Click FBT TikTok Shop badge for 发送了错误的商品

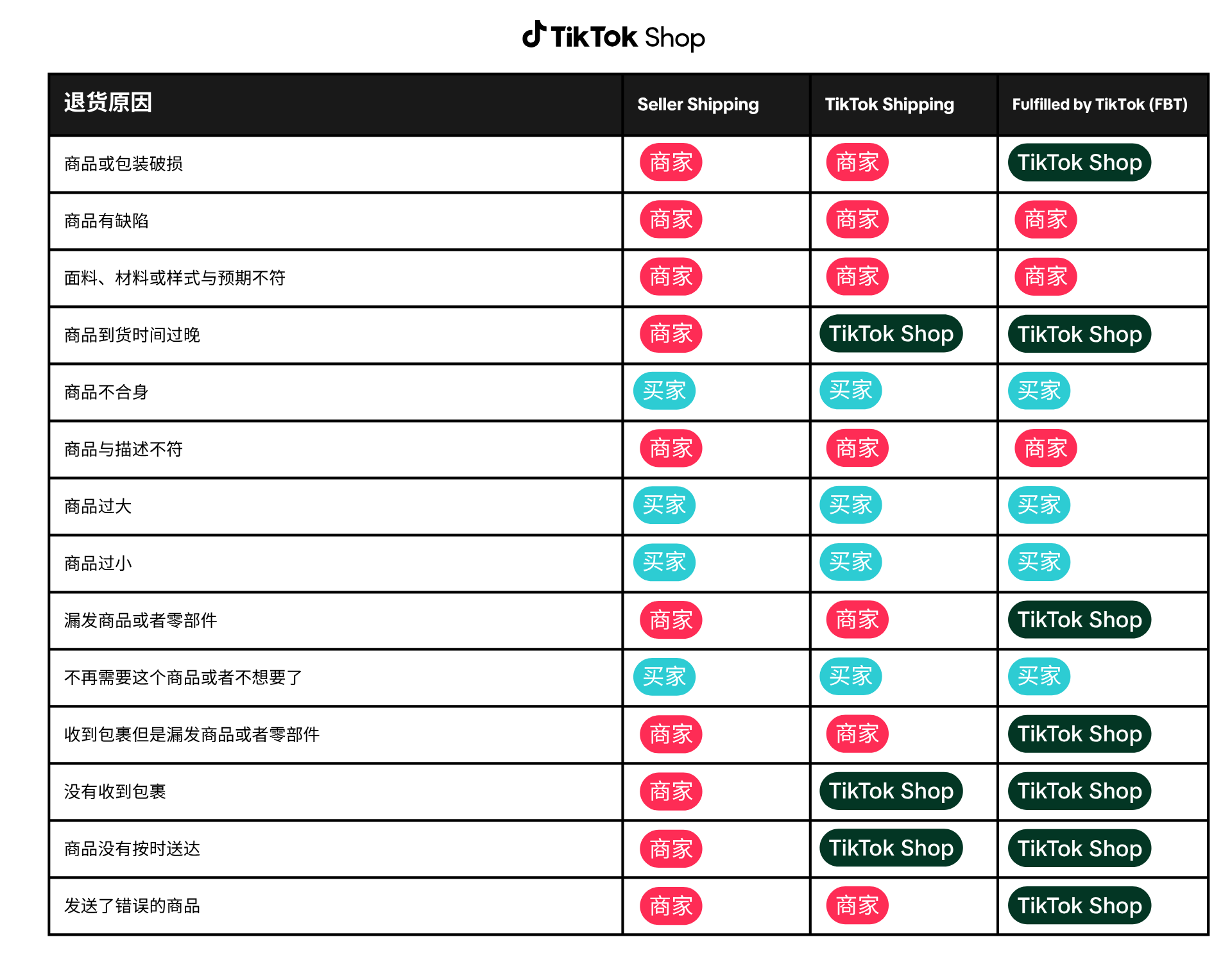pyautogui.click(x=1079, y=906)
